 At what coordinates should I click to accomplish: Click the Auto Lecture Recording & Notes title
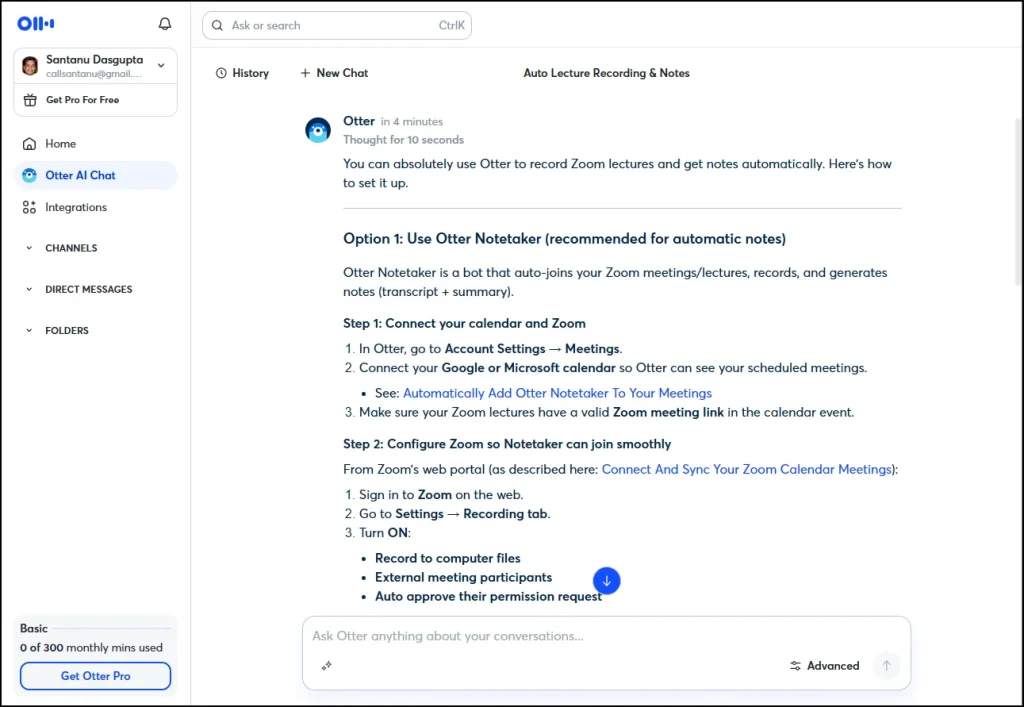[607, 73]
